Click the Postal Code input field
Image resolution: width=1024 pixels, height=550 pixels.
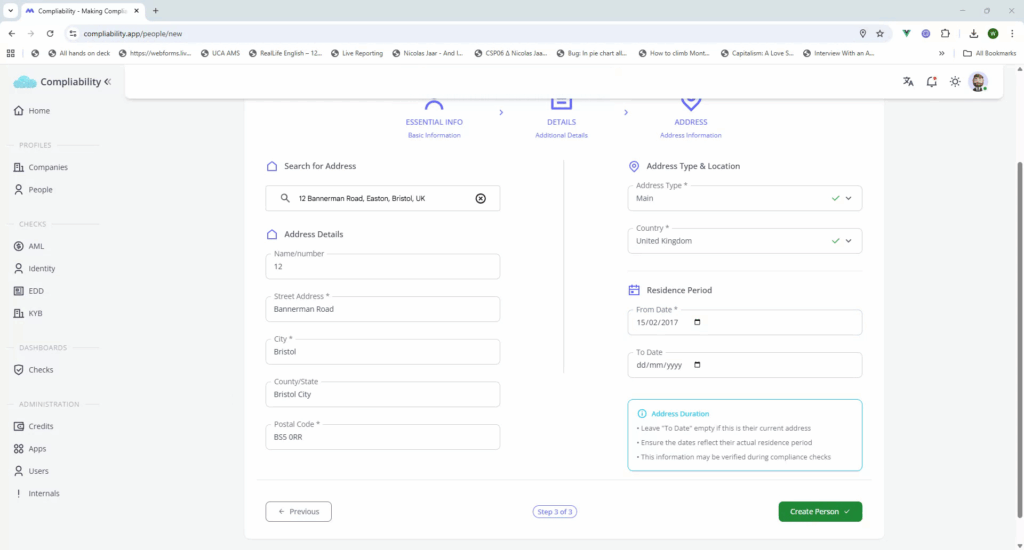click(x=382, y=438)
